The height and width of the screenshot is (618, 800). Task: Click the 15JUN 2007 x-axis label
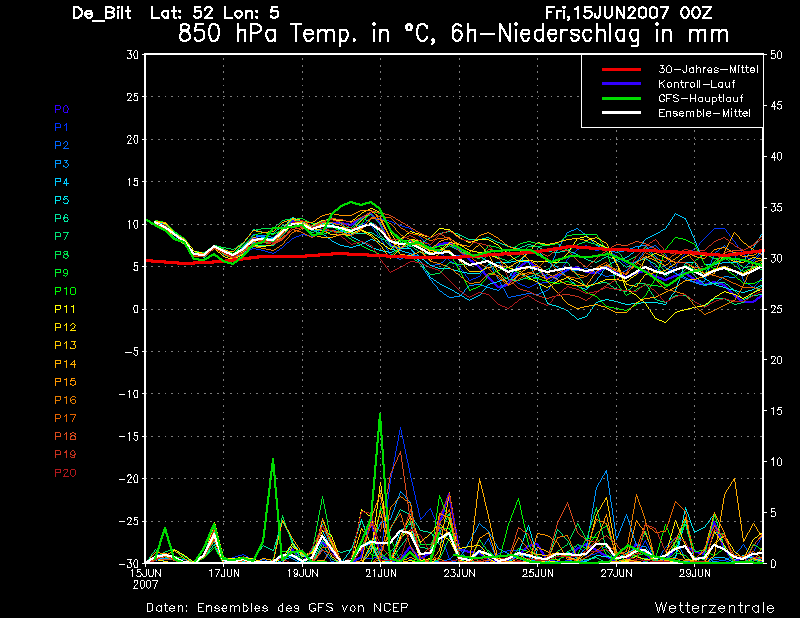(x=145, y=579)
